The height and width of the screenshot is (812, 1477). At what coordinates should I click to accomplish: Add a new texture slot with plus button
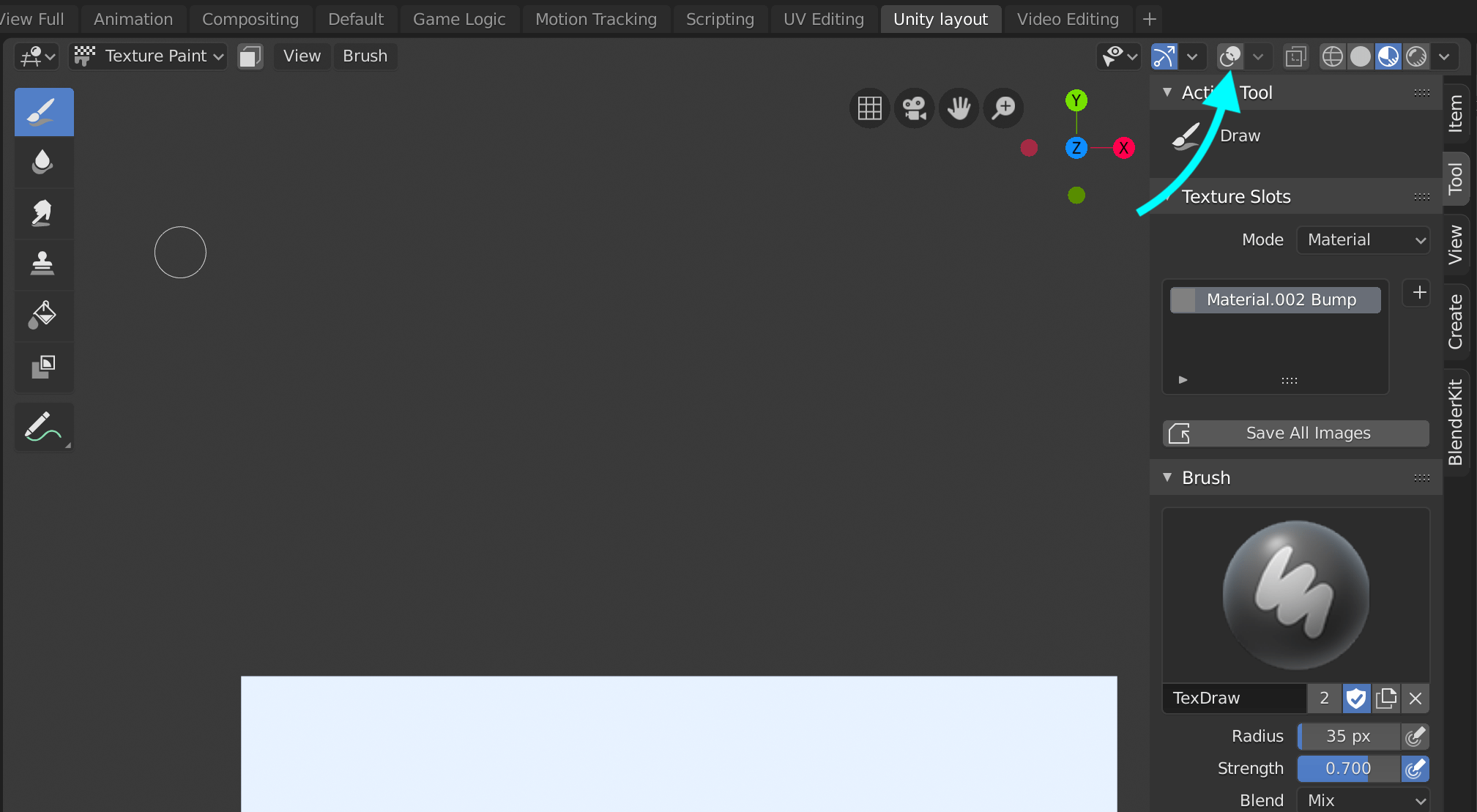coord(1417,292)
